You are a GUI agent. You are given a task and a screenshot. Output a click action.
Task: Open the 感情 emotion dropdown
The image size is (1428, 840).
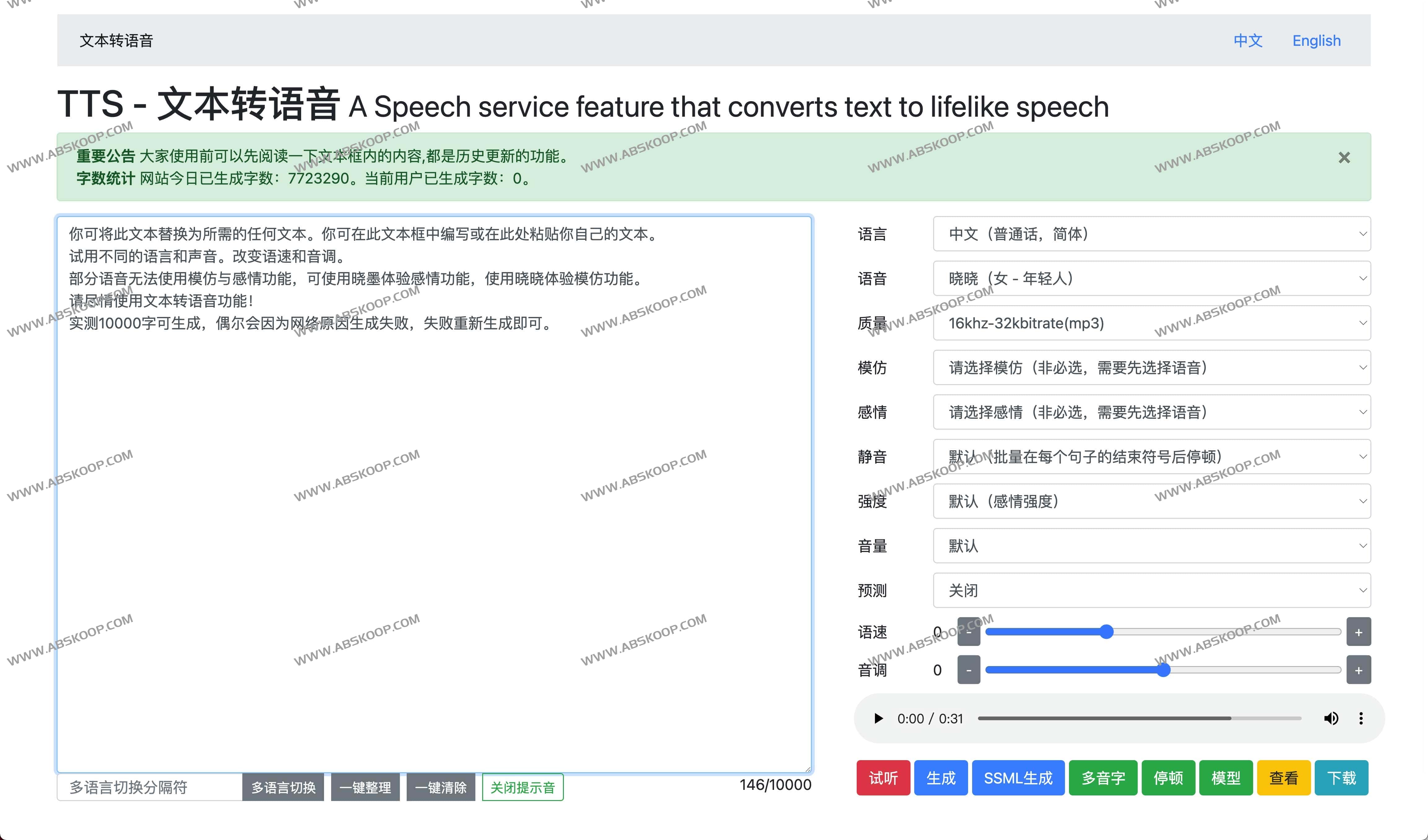[1151, 412]
